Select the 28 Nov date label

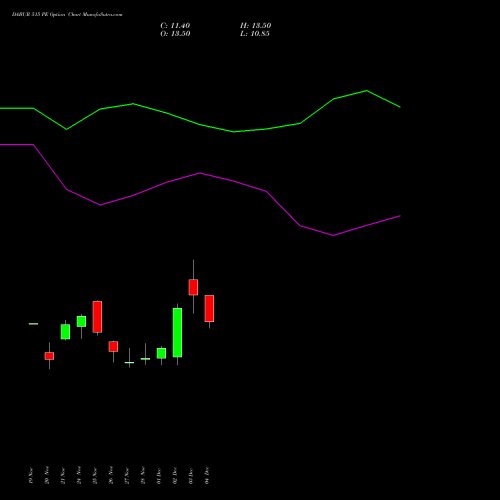143,475
